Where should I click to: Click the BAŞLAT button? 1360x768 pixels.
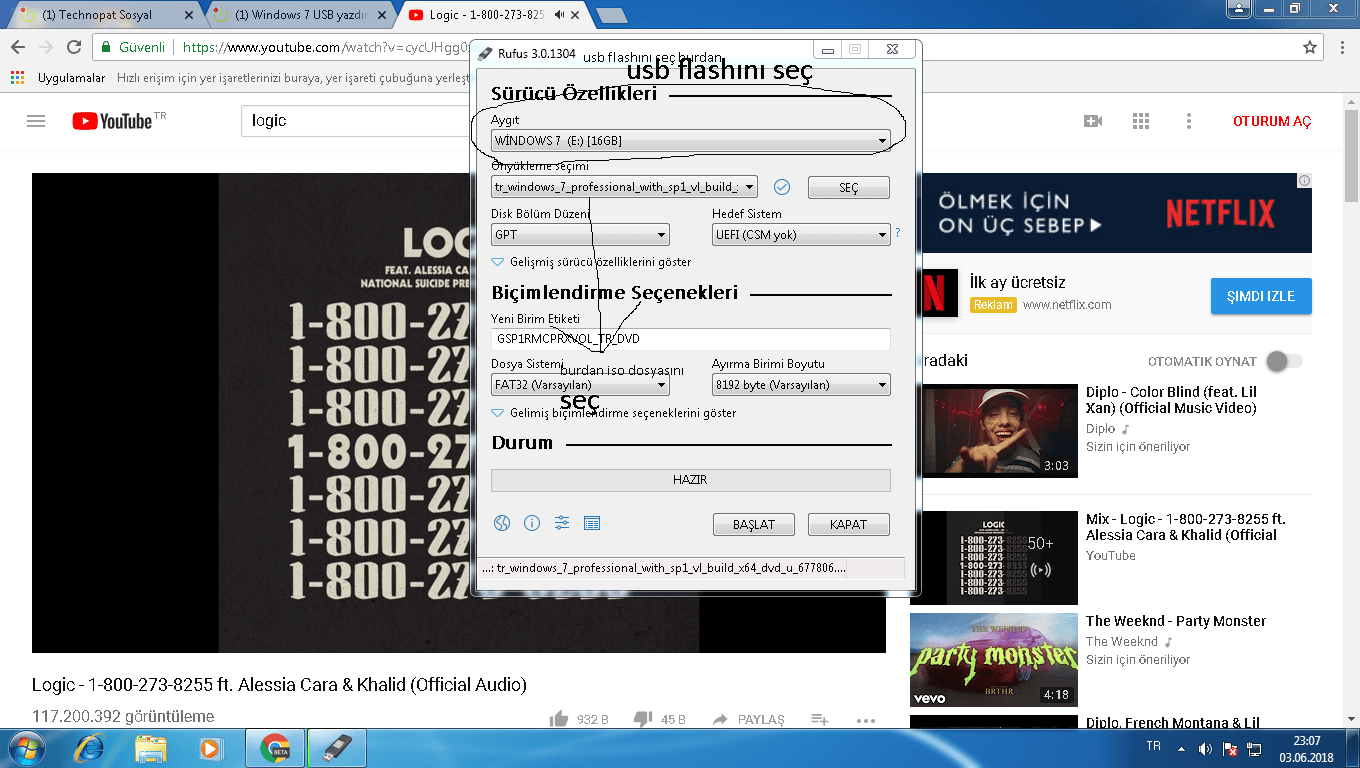(x=754, y=524)
